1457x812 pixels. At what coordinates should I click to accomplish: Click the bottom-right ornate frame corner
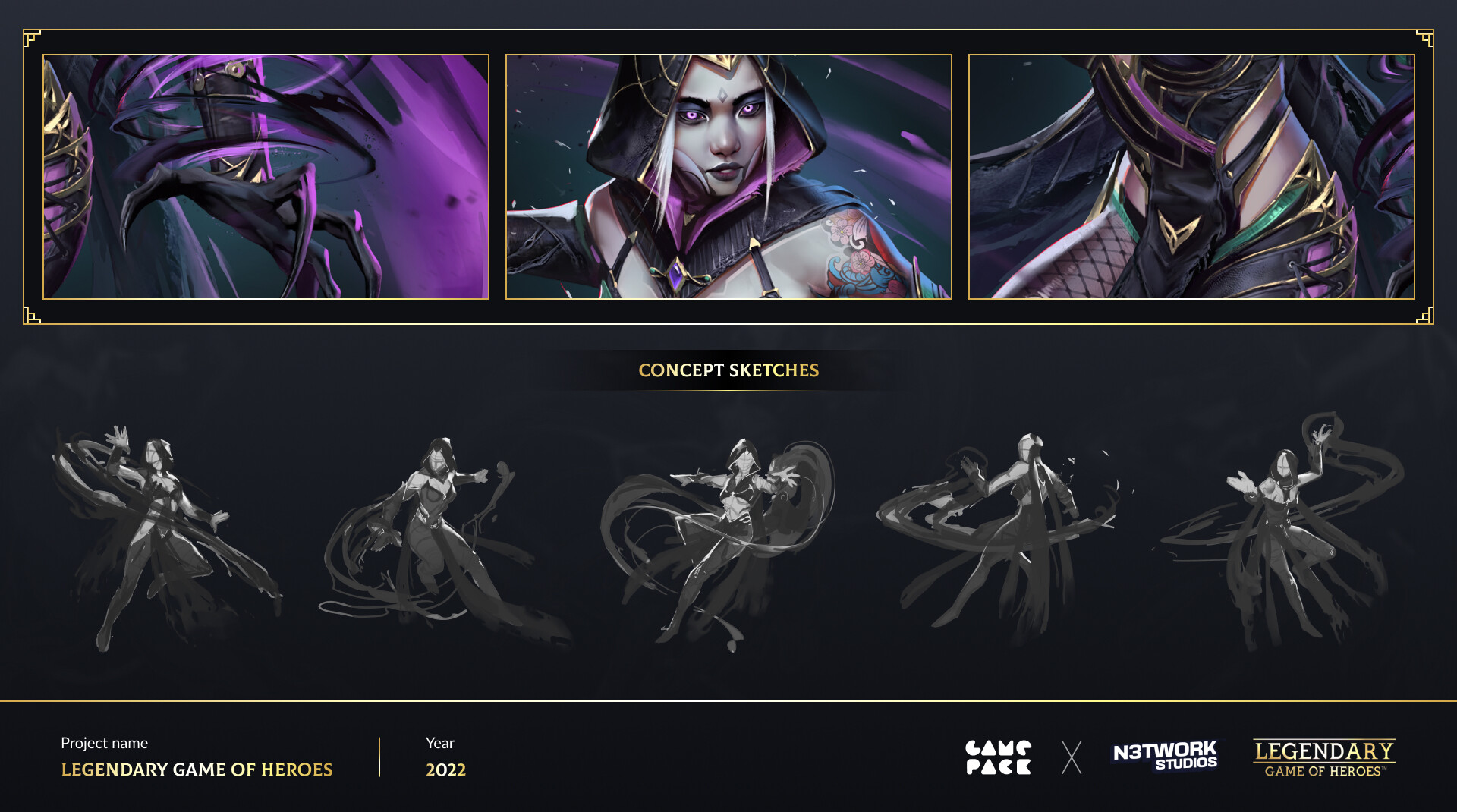click(x=1425, y=316)
